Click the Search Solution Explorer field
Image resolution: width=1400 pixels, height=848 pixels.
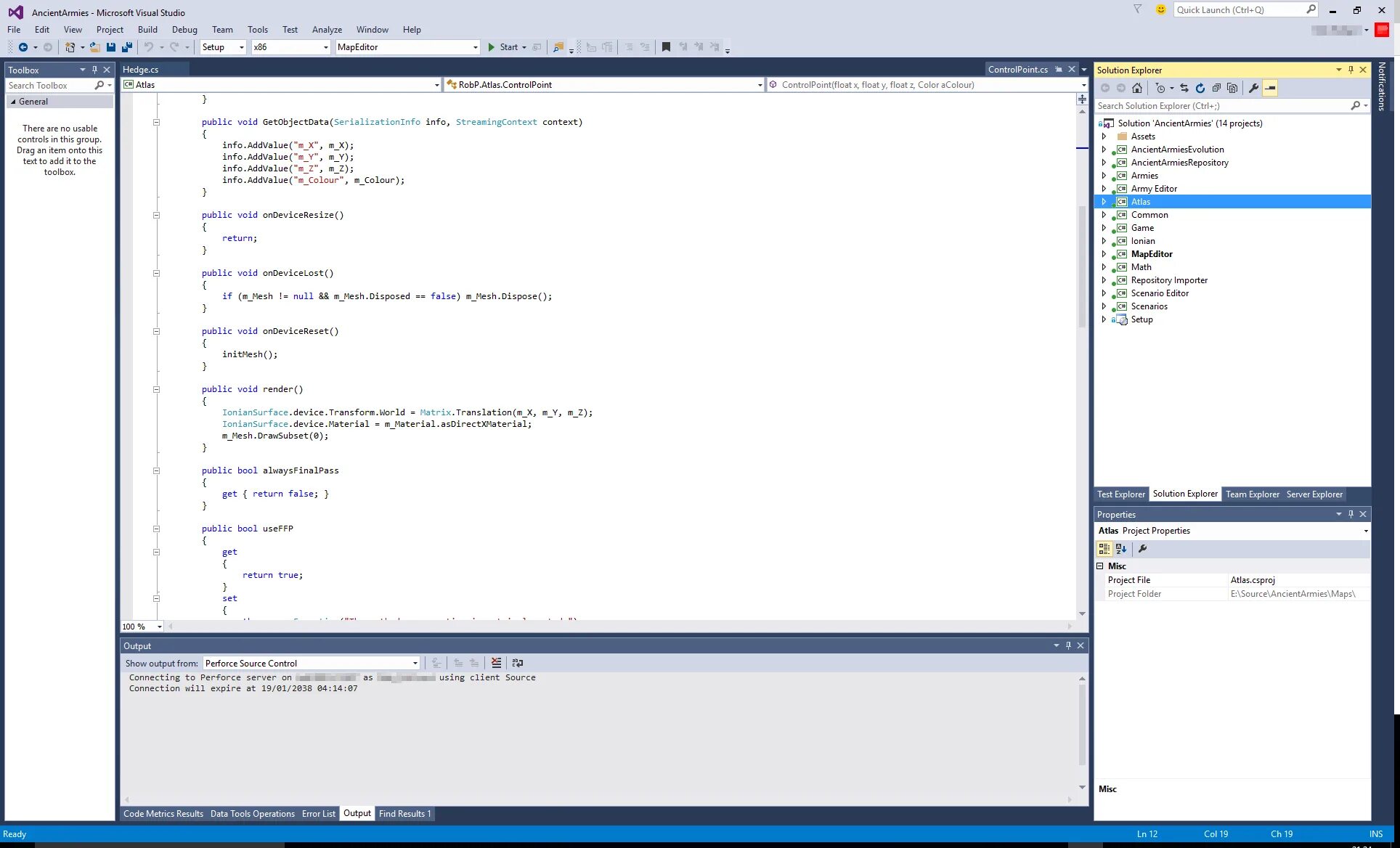click(x=1220, y=106)
